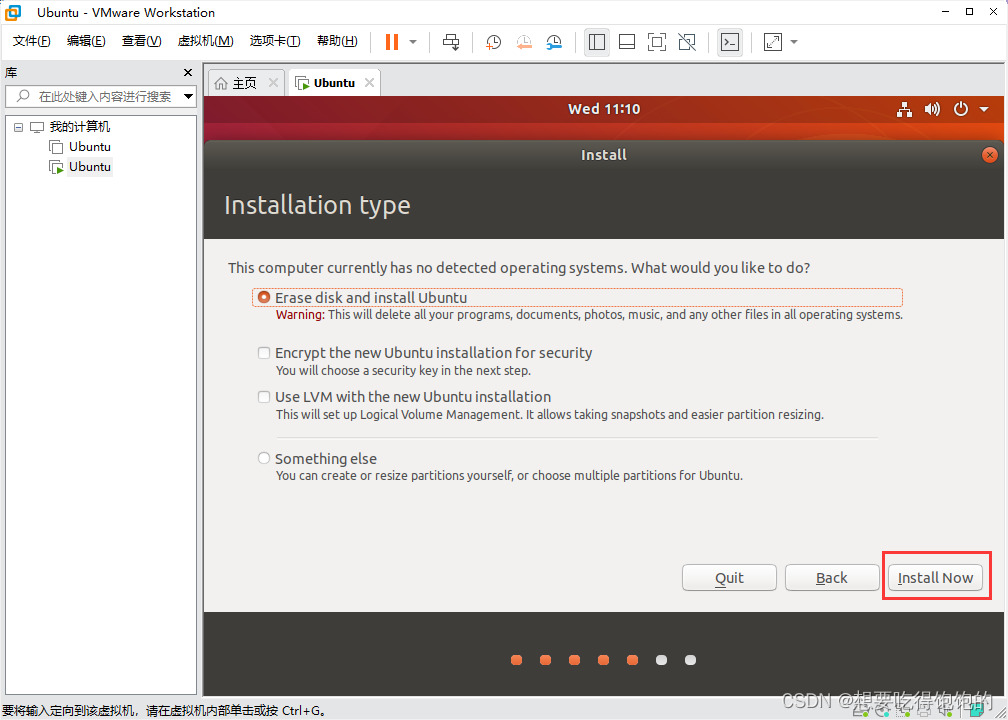The width and height of the screenshot is (1008, 720).
Task: Click the Wed 11:10 clock in Ubuntu top bar
Action: 604,109
